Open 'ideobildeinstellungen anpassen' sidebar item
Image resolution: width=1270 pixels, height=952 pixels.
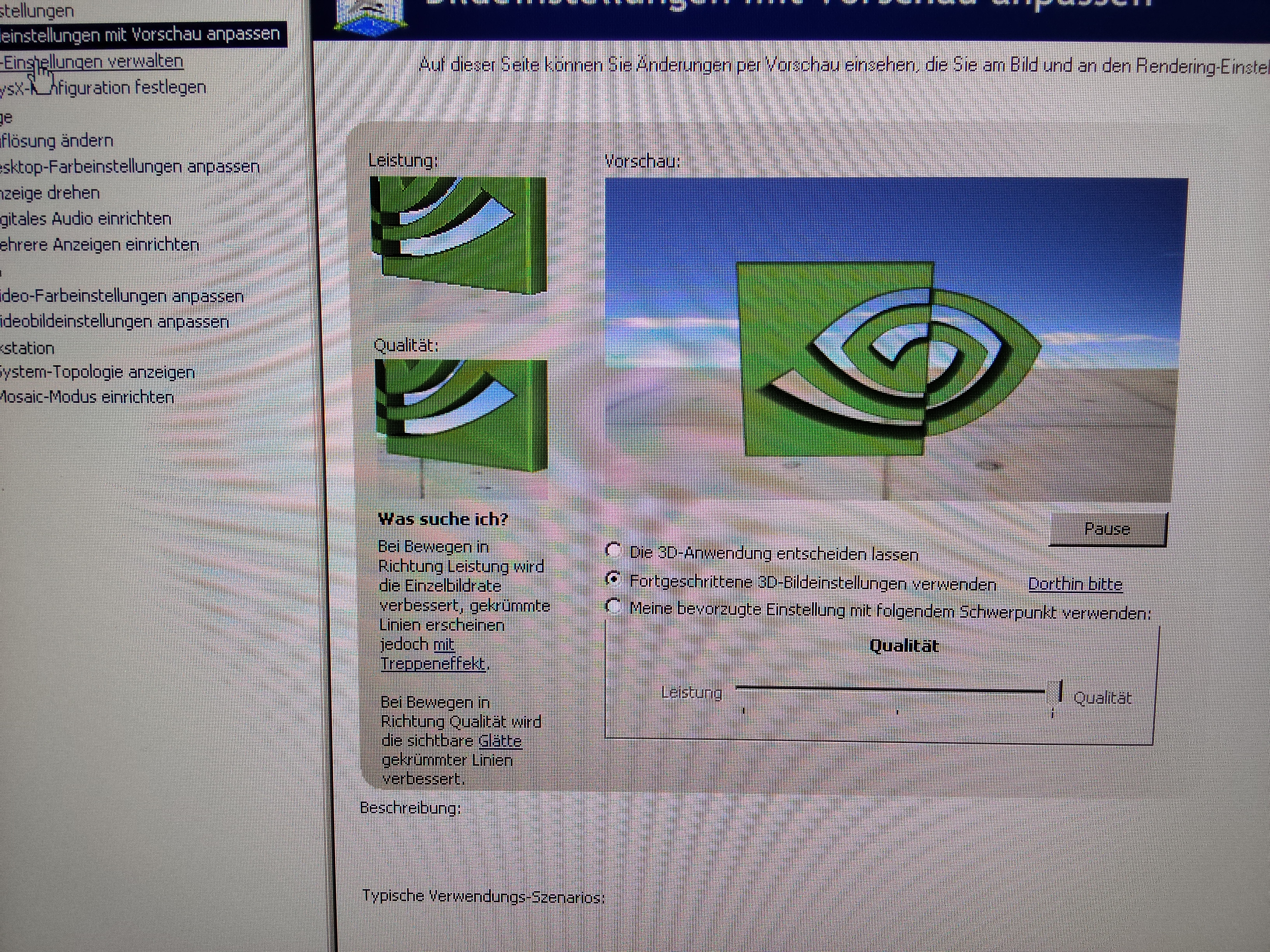click(114, 321)
